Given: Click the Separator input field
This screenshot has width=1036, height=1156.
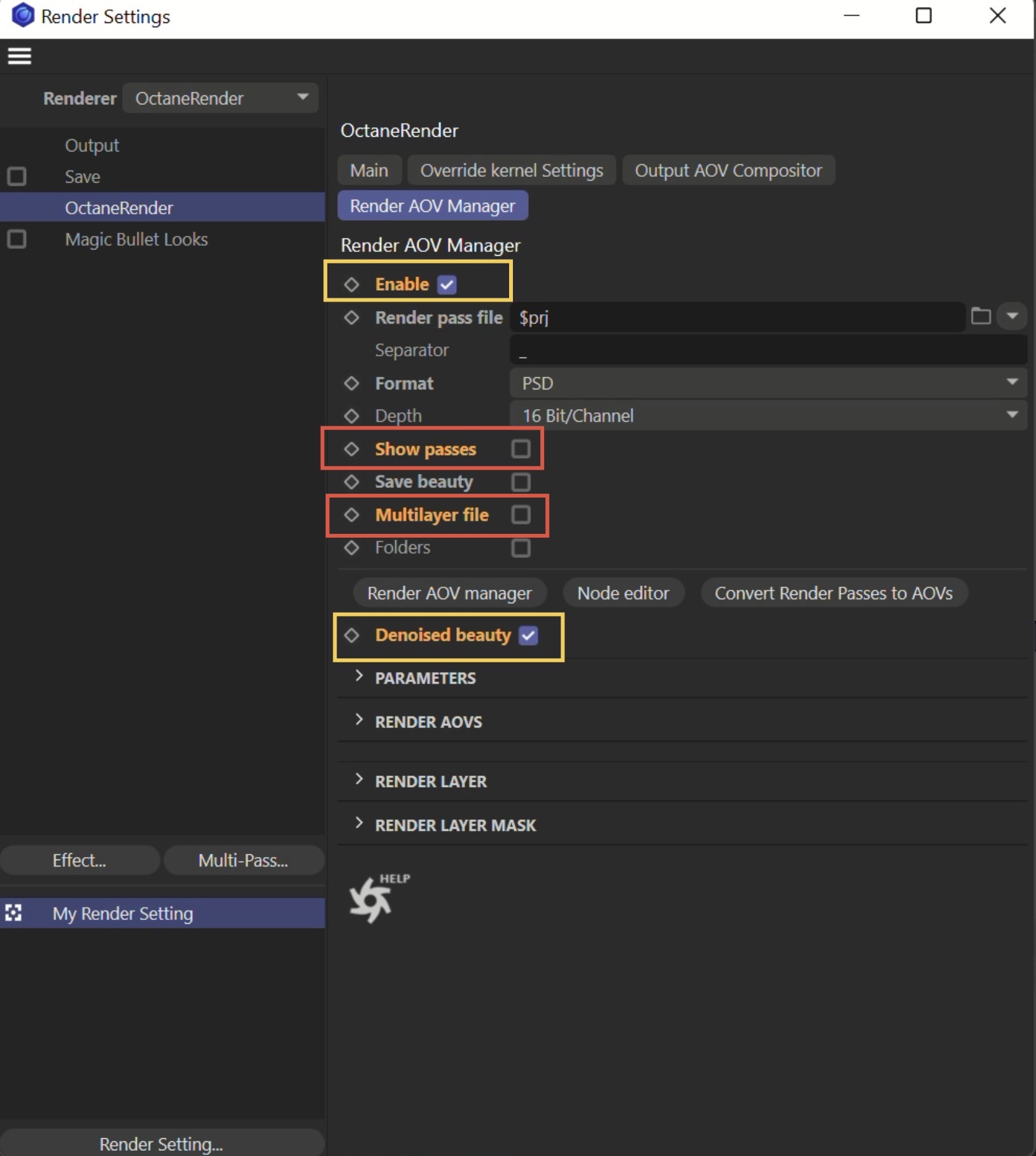Looking at the screenshot, I should coord(768,350).
